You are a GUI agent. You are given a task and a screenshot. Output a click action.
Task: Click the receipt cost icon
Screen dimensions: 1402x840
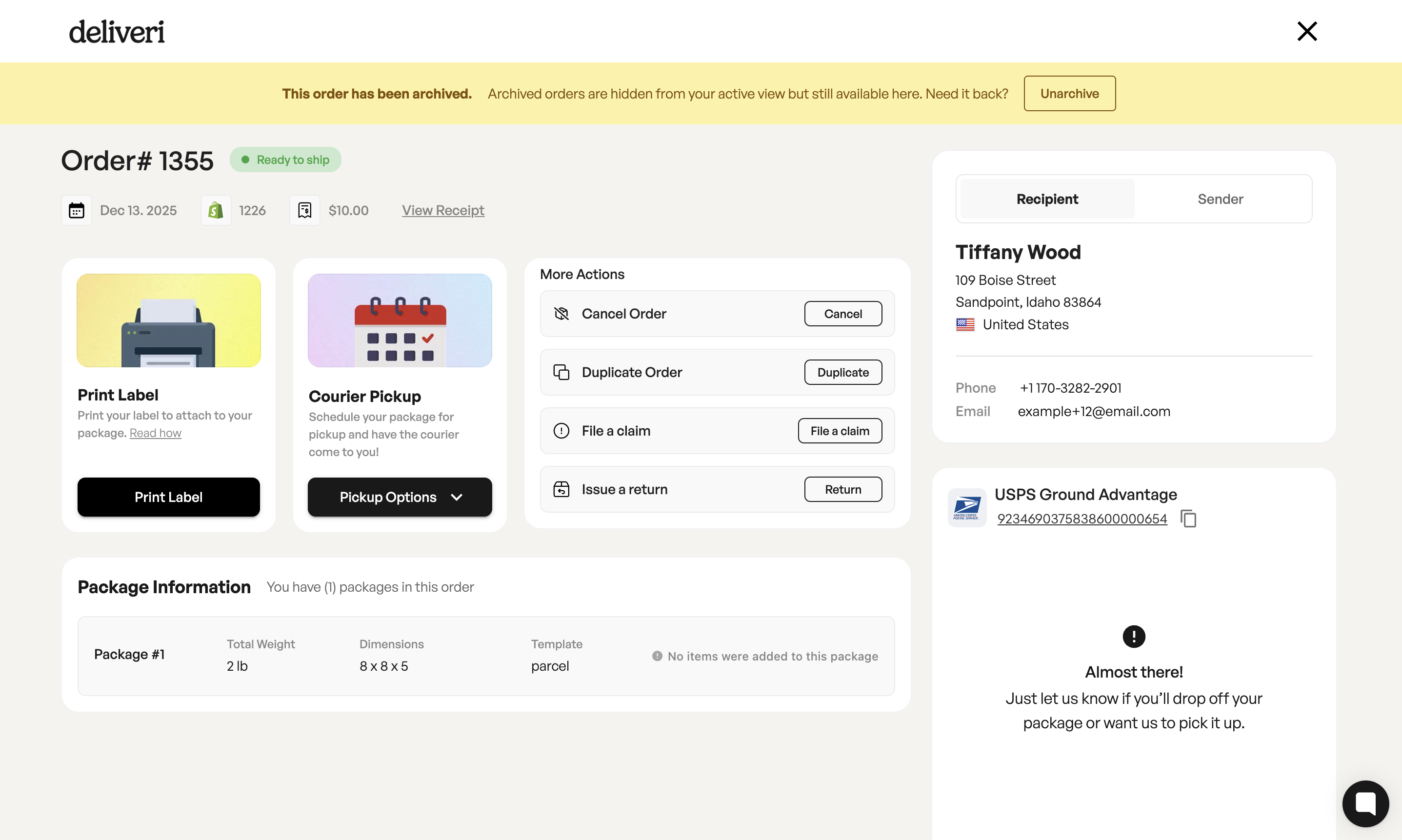pos(304,211)
